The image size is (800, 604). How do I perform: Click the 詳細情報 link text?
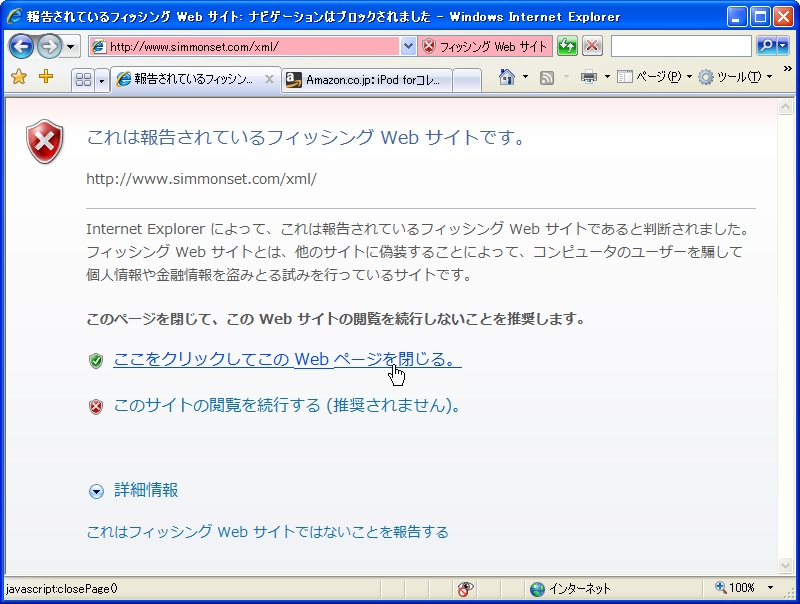click(146, 490)
